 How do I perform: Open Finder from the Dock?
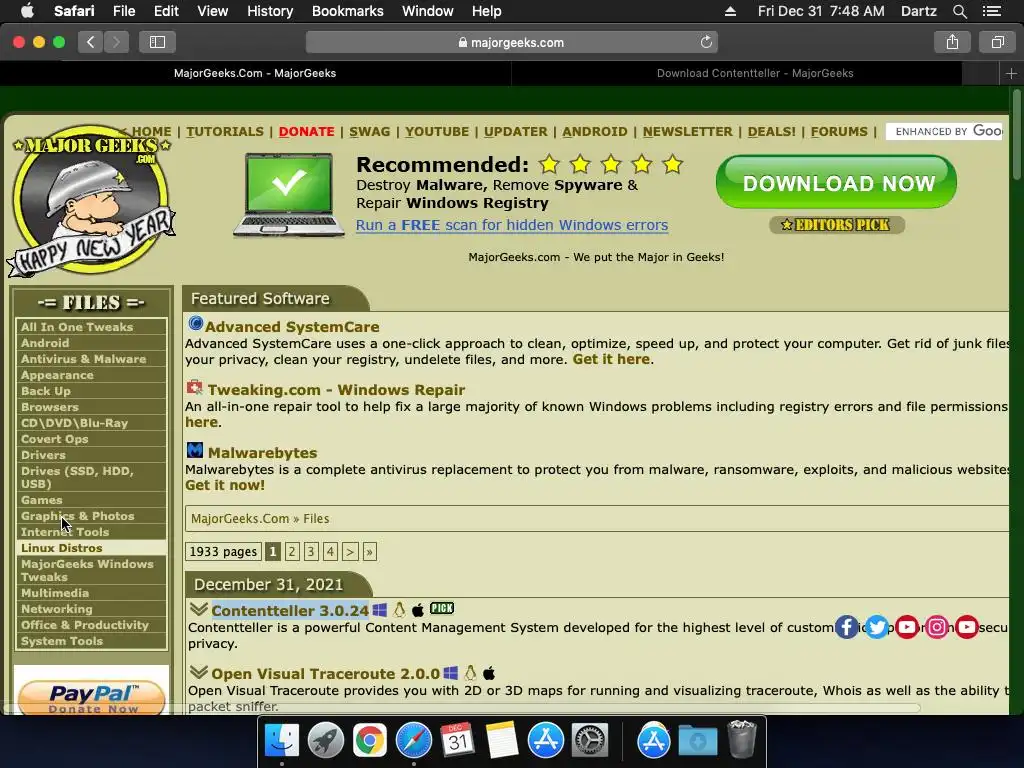[x=281, y=741]
